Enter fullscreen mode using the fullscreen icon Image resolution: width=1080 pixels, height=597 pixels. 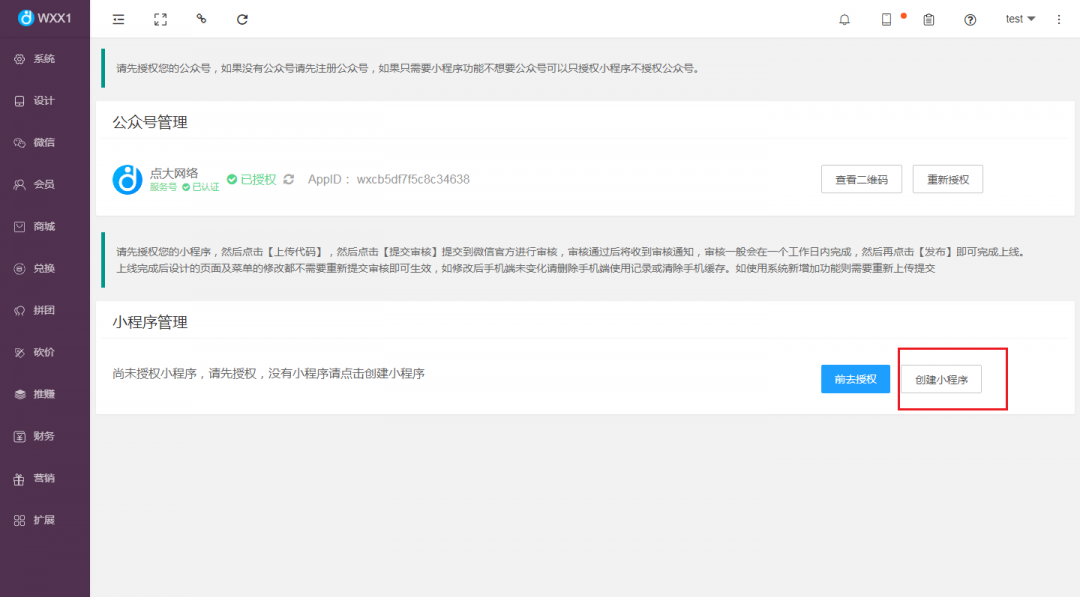(x=160, y=18)
